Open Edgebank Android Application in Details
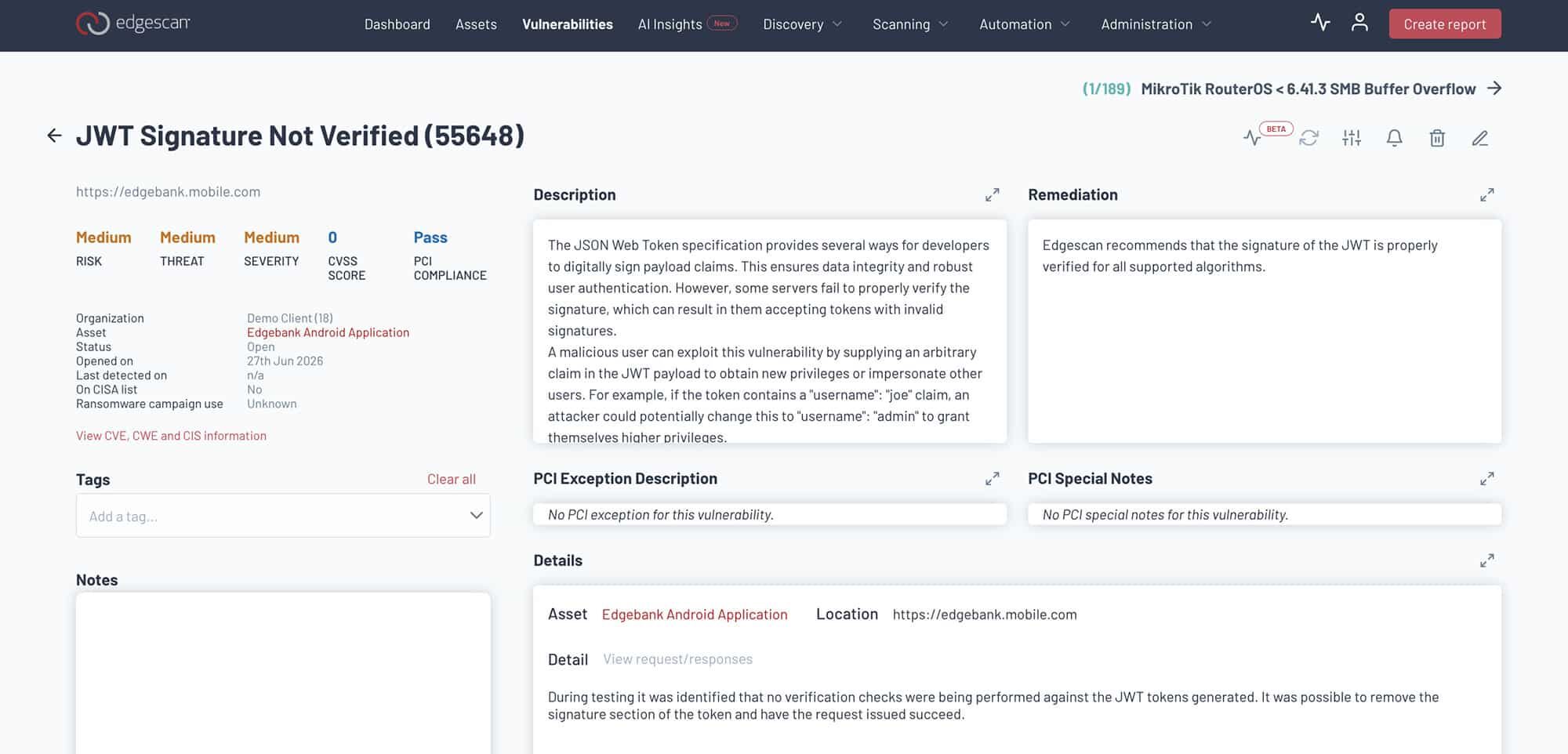The image size is (1568, 754). [x=695, y=614]
